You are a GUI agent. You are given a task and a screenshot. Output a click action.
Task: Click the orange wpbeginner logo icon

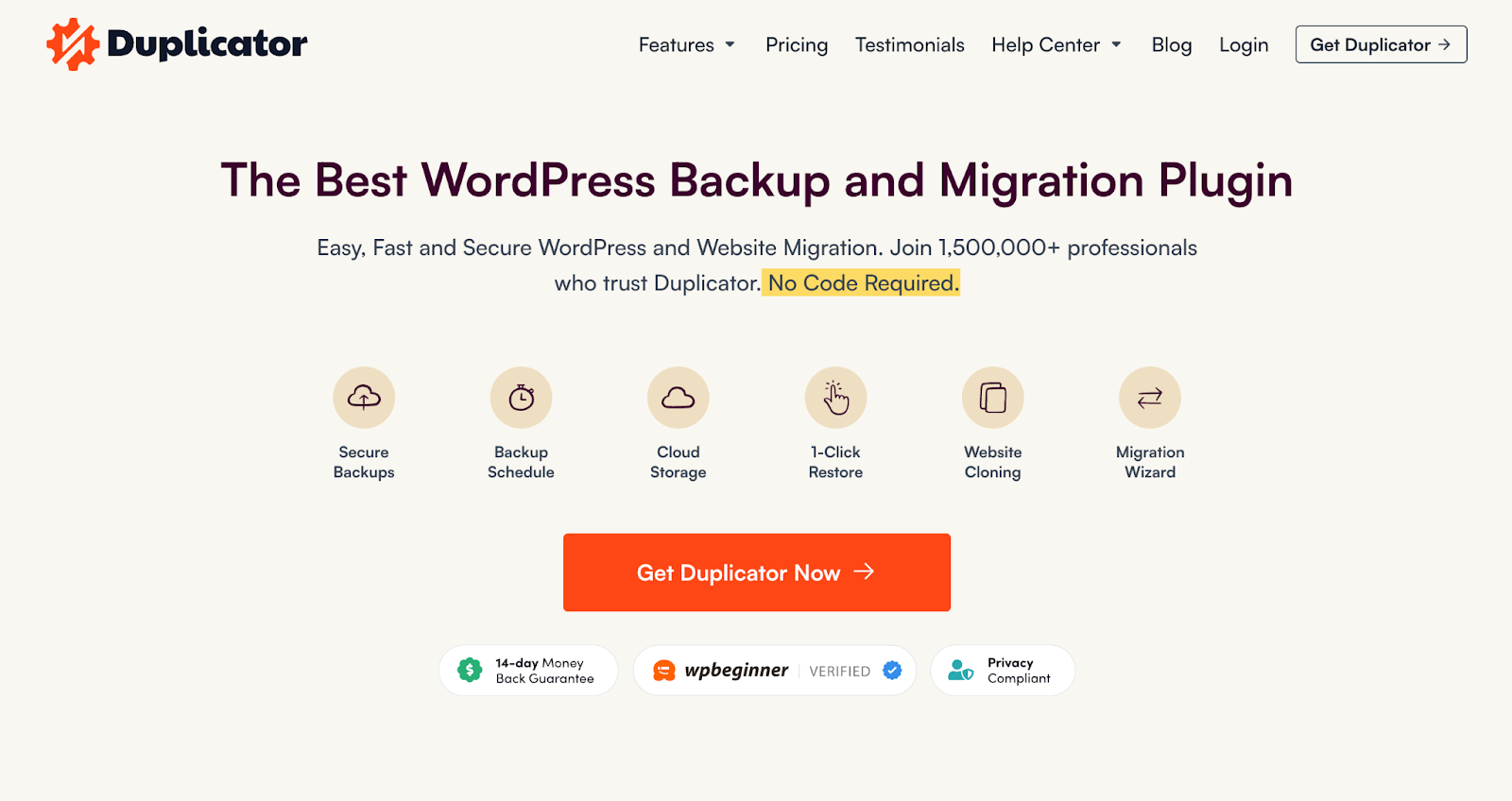[x=664, y=671]
